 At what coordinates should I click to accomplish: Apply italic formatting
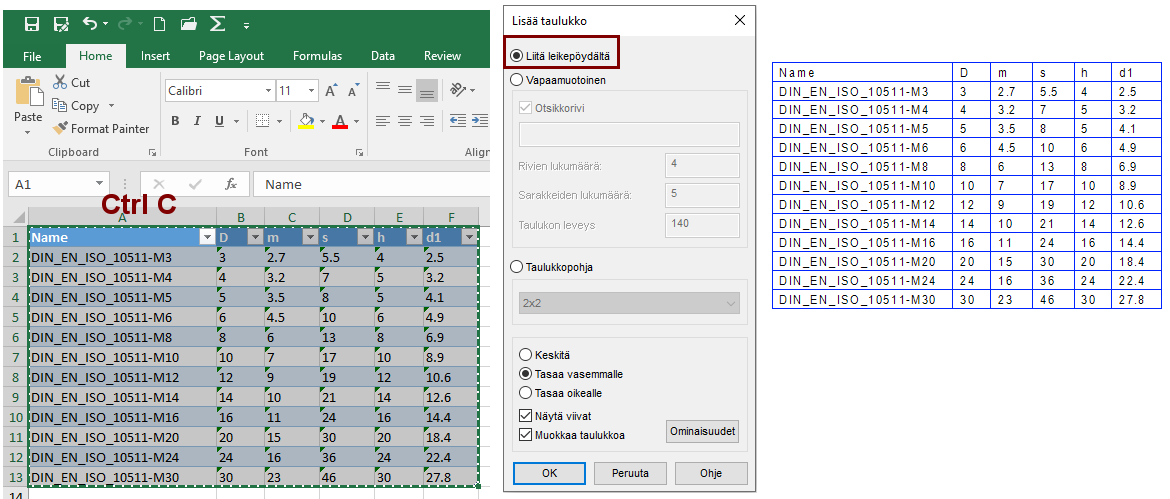click(196, 121)
